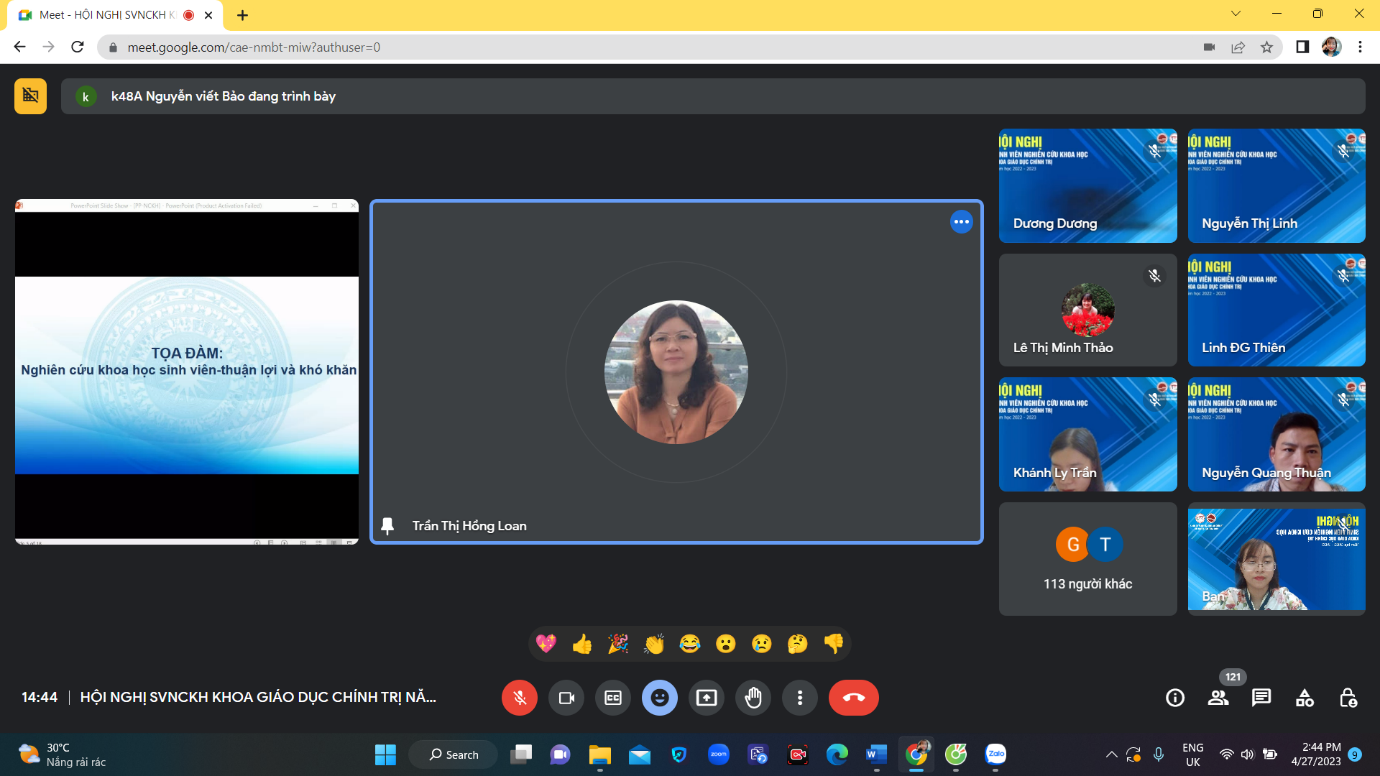Screen dimensions: 1380x776
Task: Select Linh ĐG Thiên participant tile
Action: (x=1276, y=310)
